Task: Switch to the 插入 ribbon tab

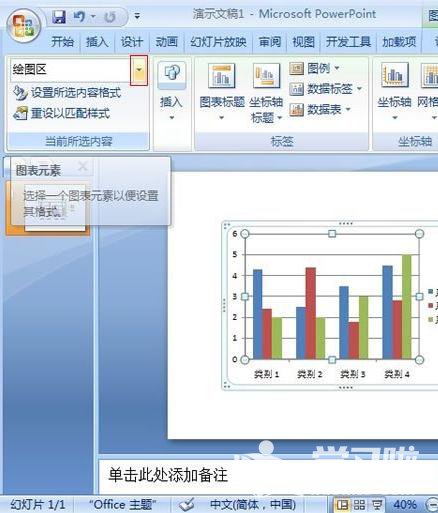Action: tap(97, 42)
